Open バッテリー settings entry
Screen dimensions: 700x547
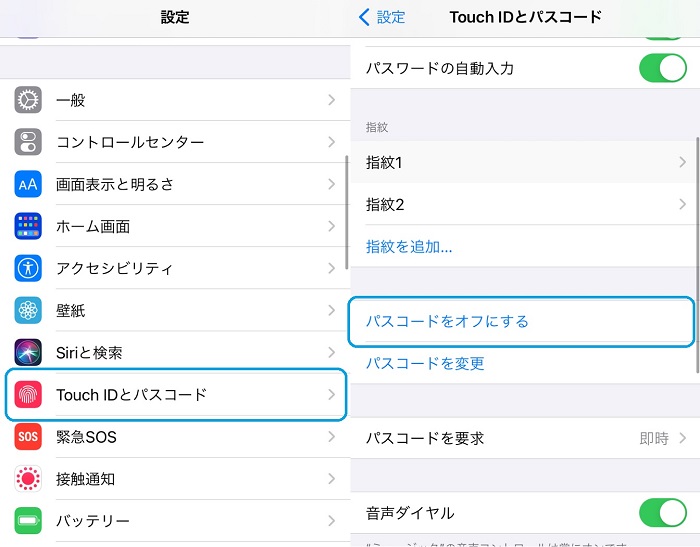click(x=175, y=521)
